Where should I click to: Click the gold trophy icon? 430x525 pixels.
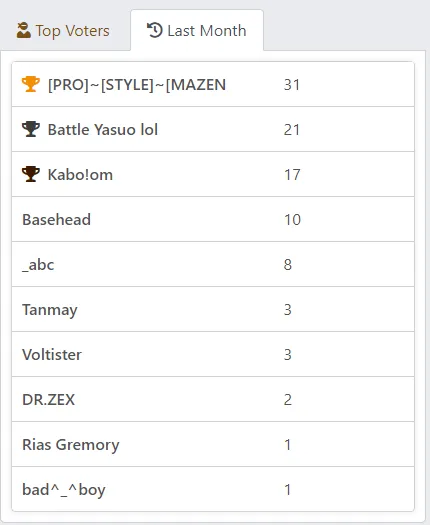click(x=31, y=84)
